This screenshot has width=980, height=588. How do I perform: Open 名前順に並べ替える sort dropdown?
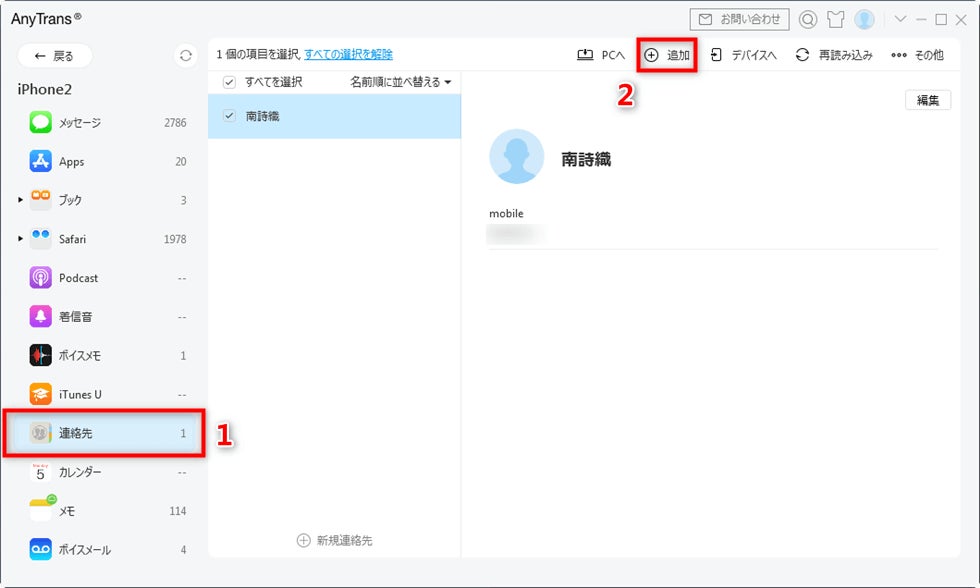401,82
